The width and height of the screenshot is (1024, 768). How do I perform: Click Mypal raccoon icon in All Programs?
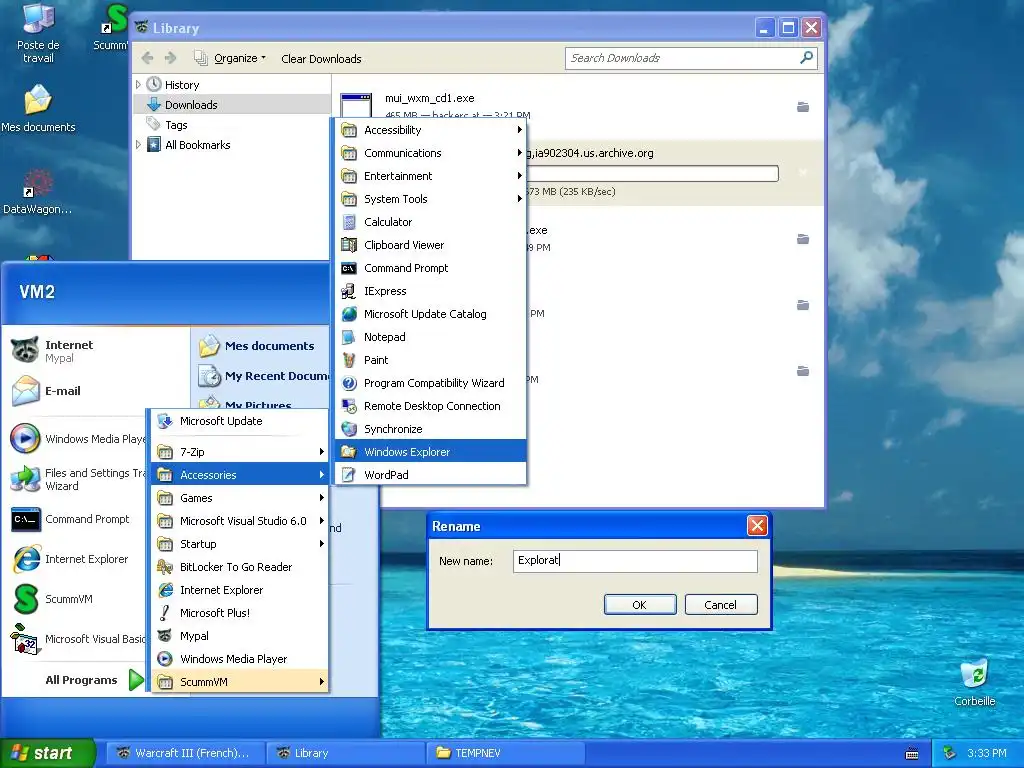[x=165, y=636]
